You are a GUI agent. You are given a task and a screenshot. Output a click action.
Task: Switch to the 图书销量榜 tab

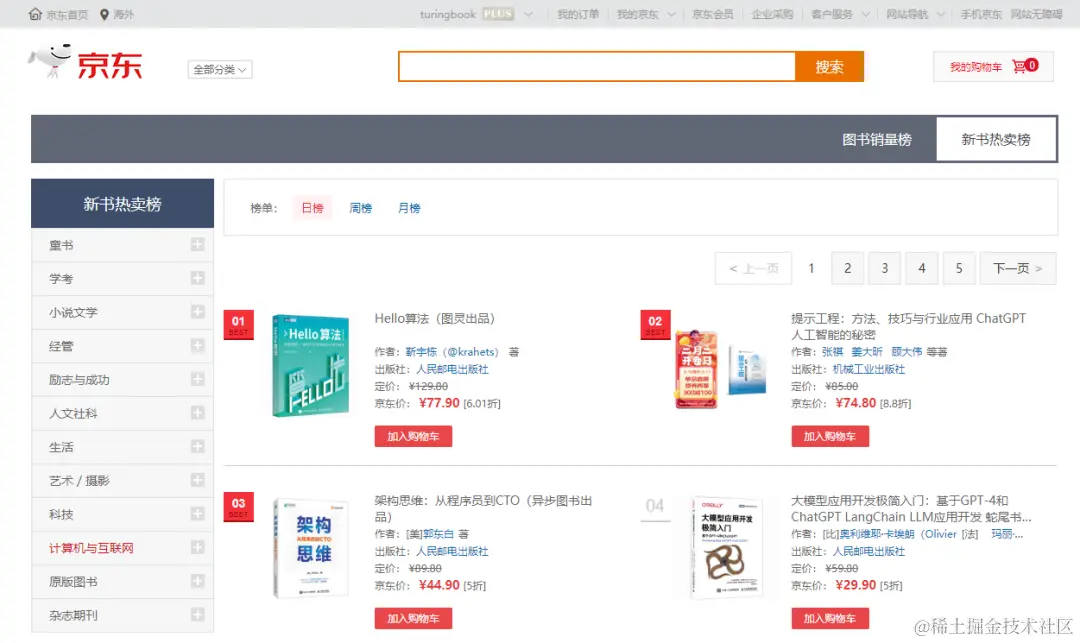877,140
